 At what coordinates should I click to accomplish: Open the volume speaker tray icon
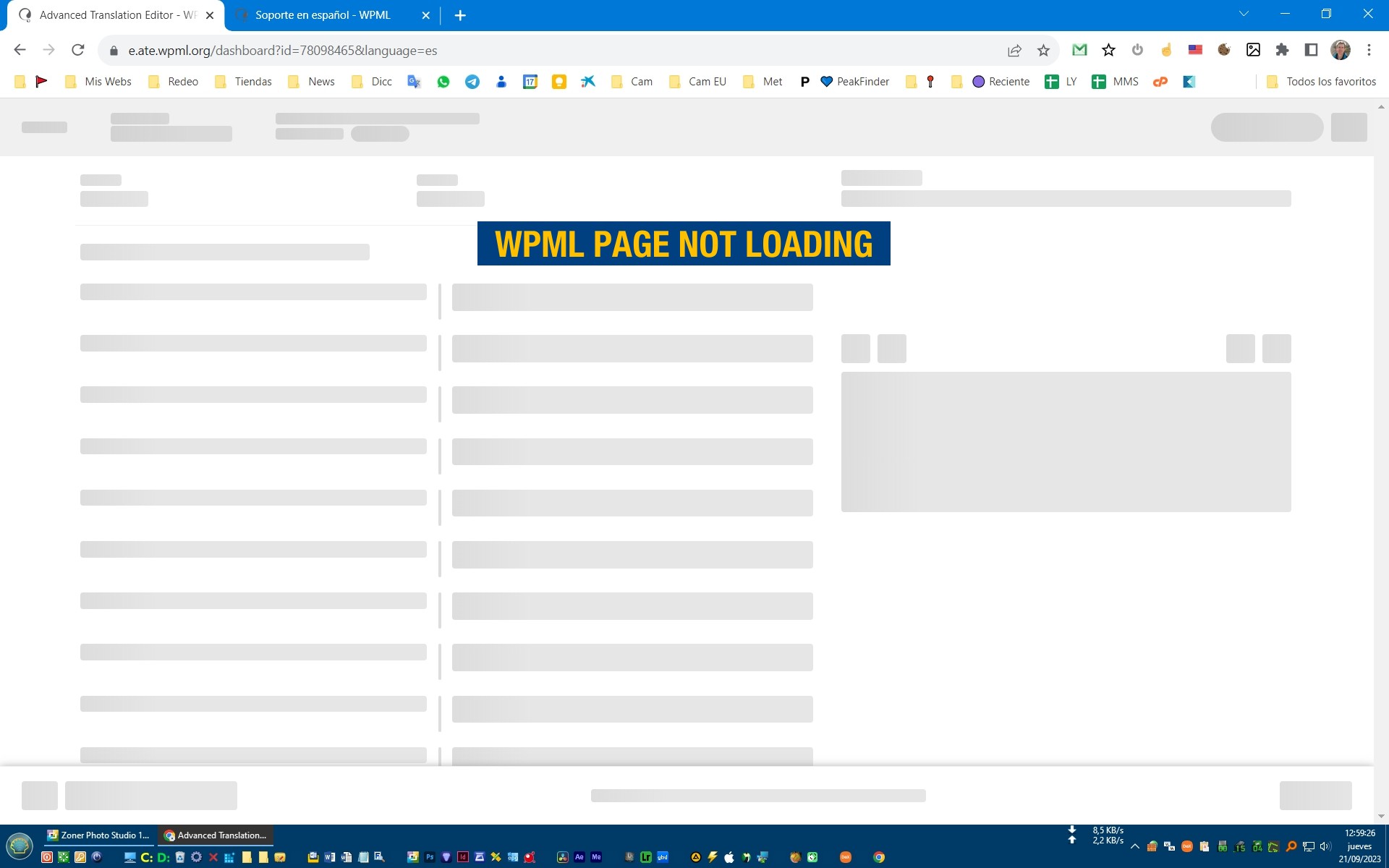[1325, 846]
